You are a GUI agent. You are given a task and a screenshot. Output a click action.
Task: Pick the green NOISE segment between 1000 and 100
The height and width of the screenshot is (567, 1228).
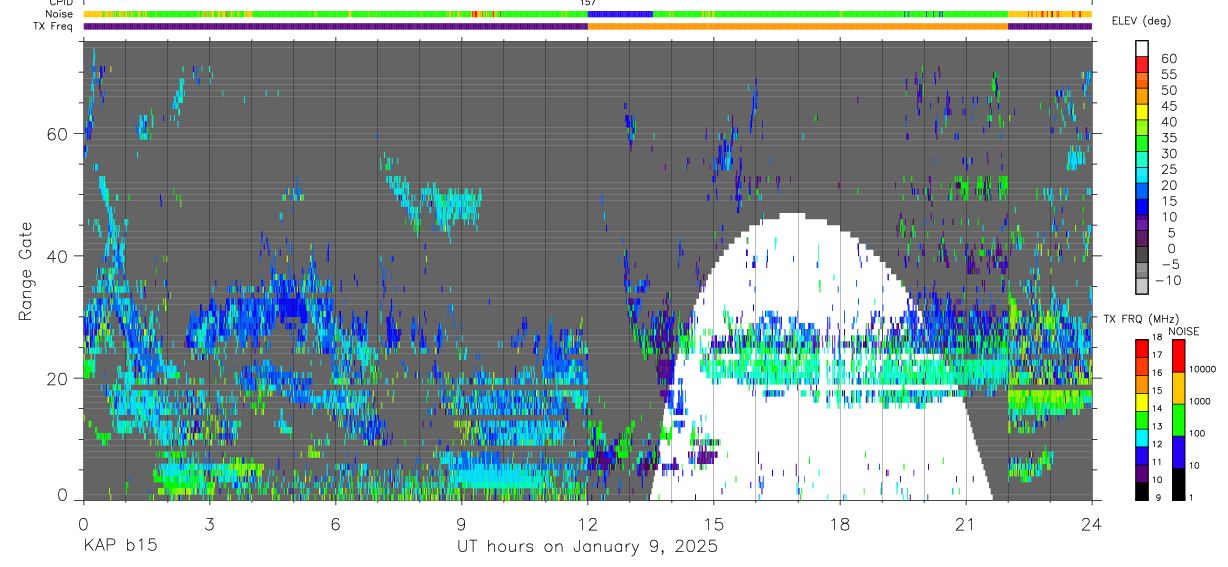coord(1178,419)
